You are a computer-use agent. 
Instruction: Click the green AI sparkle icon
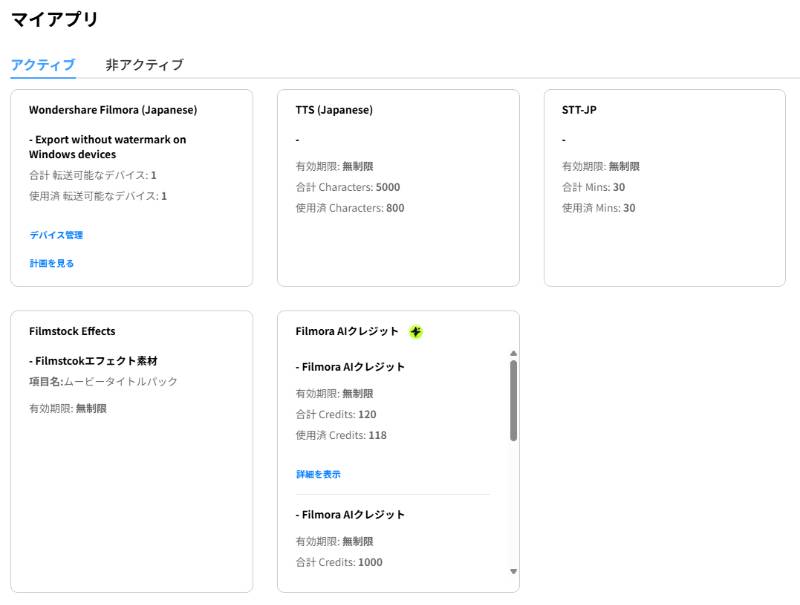click(416, 332)
